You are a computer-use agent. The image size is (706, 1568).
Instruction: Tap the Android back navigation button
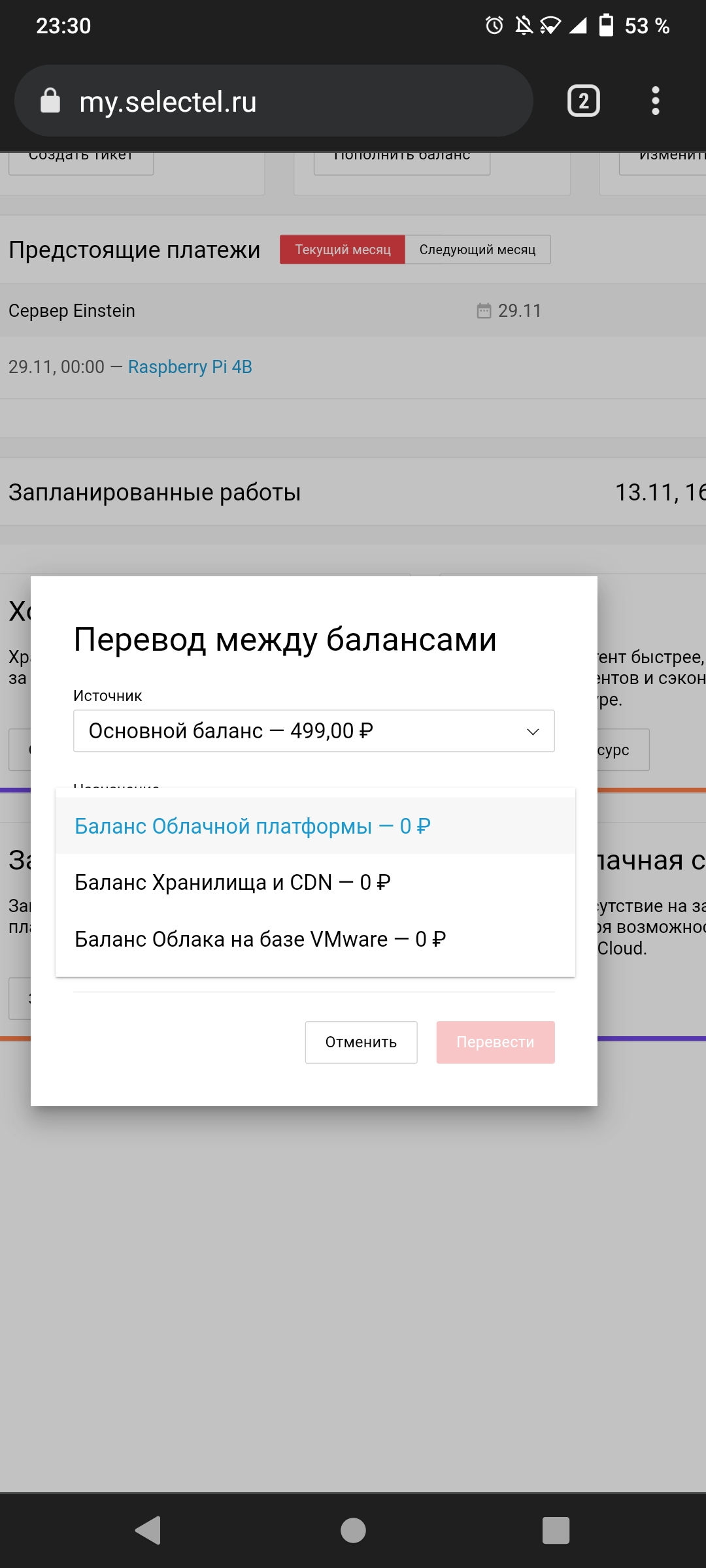[148, 1530]
